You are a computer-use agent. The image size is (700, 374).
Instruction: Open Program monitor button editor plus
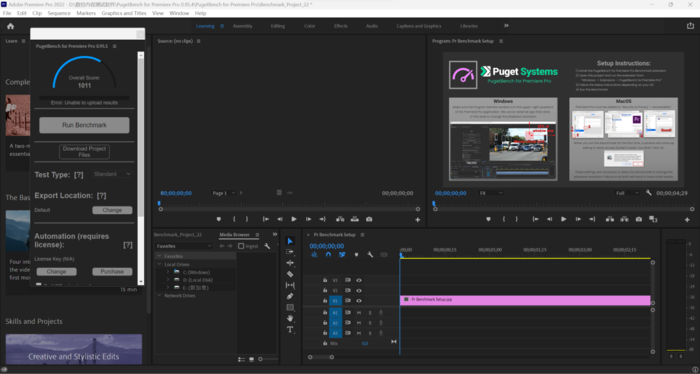pyautogui.click(x=688, y=220)
